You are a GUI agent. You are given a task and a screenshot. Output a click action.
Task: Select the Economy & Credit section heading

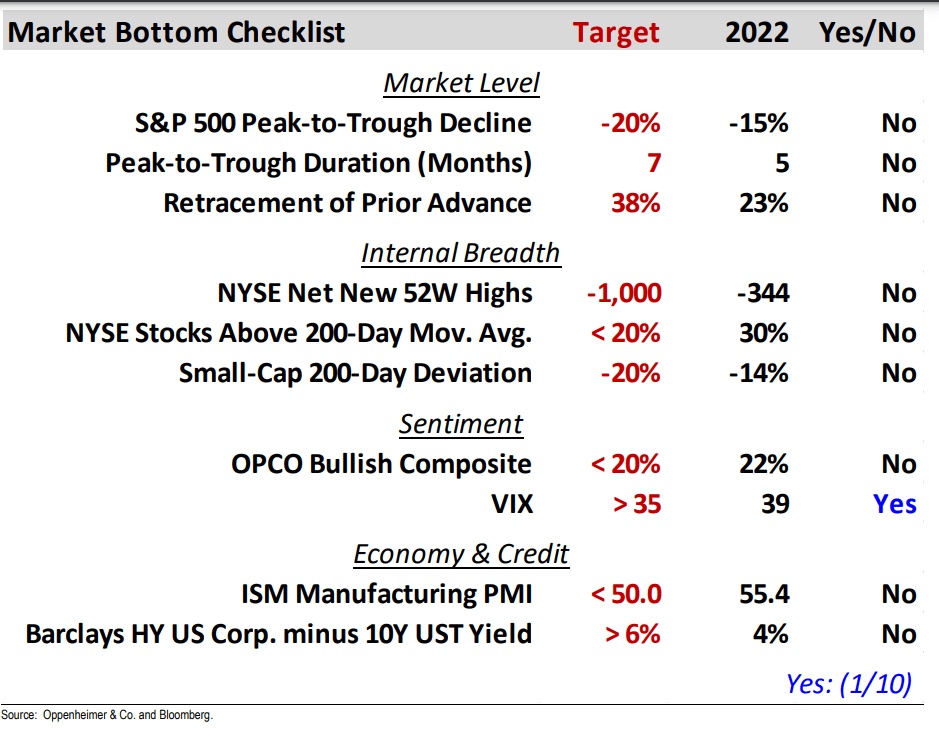(461, 554)
